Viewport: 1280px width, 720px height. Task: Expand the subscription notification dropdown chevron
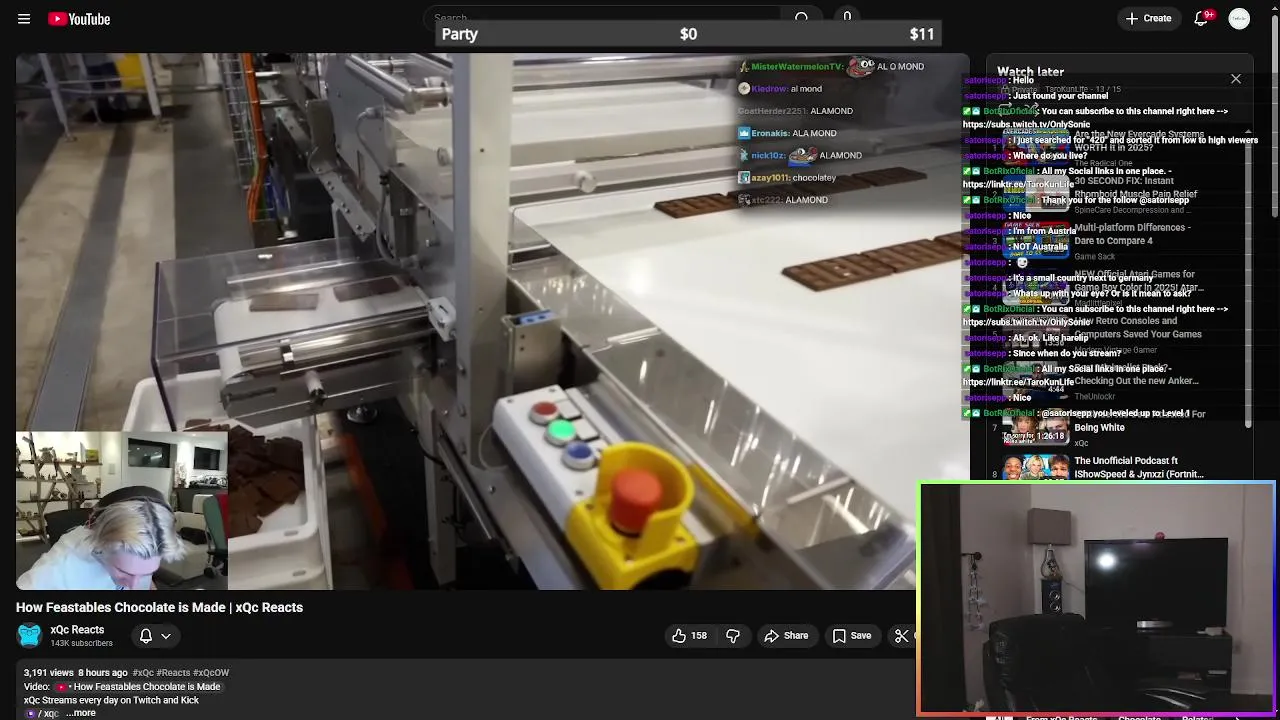pos(166,636)
